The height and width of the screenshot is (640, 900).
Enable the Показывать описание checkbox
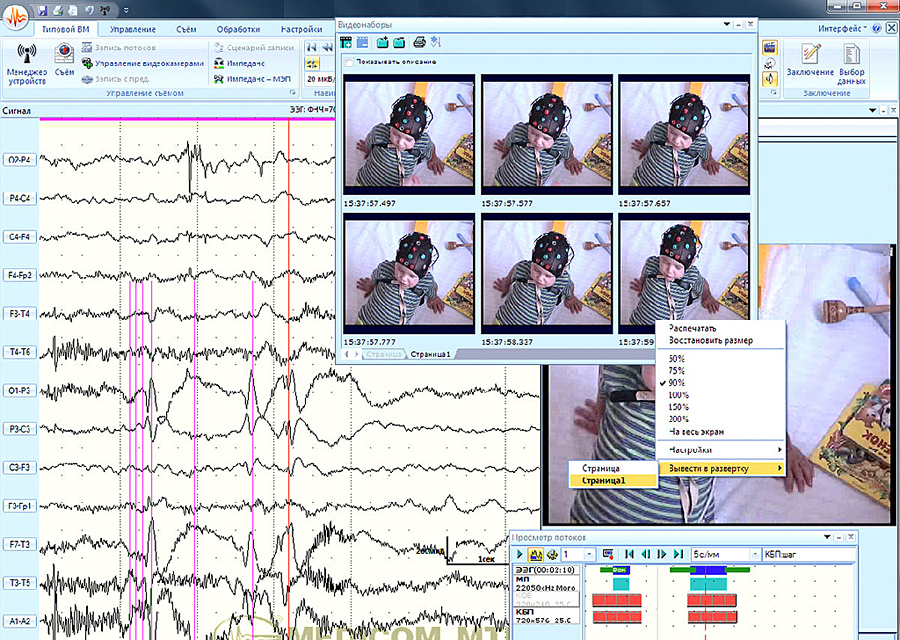pos(349,62)
